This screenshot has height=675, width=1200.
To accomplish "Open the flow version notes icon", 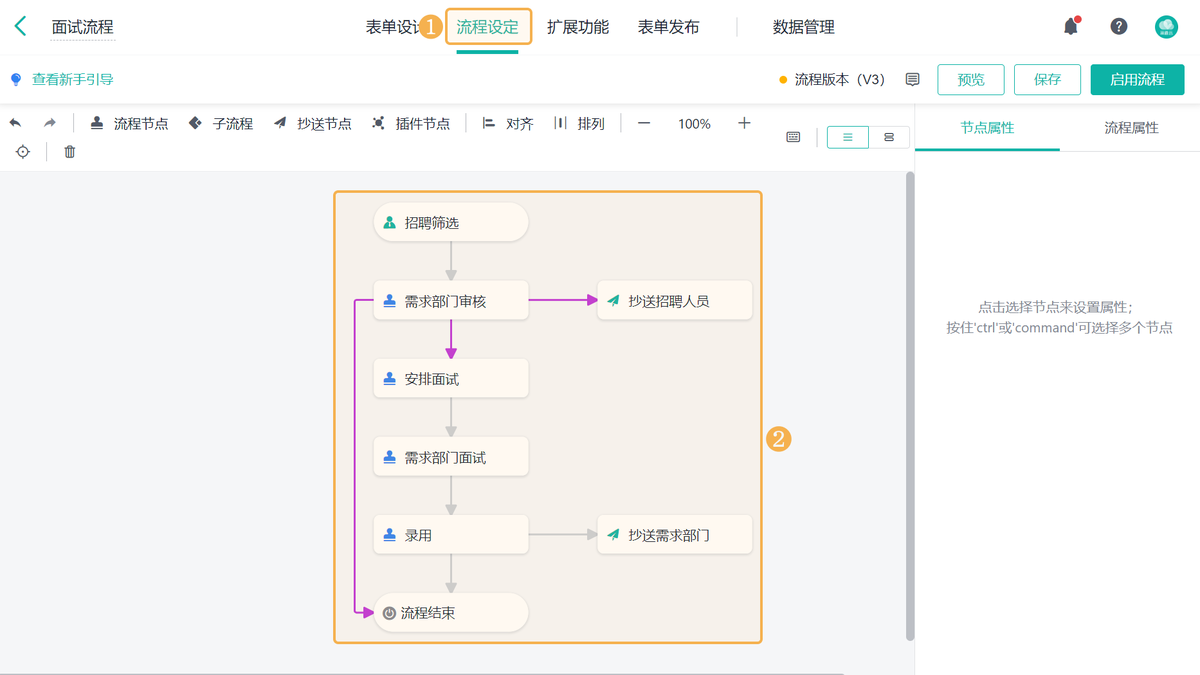I will [912, 80].
